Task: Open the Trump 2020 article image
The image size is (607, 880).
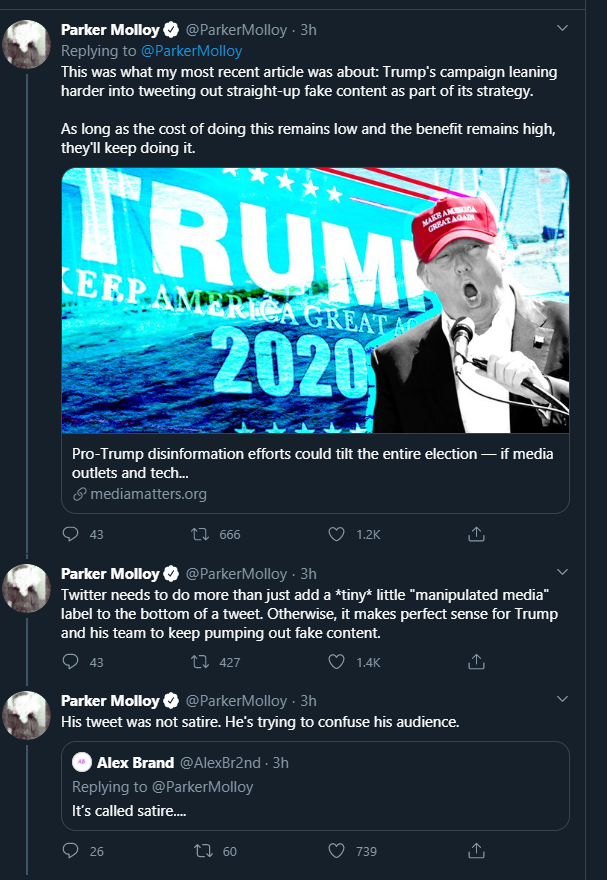Action: [x=315, y=300]
